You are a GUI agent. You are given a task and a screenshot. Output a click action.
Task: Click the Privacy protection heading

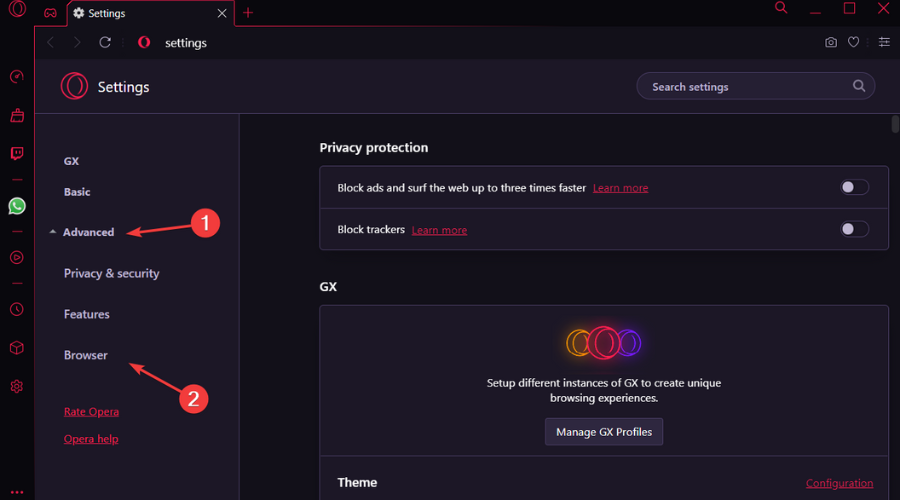[x=374, y=148]
